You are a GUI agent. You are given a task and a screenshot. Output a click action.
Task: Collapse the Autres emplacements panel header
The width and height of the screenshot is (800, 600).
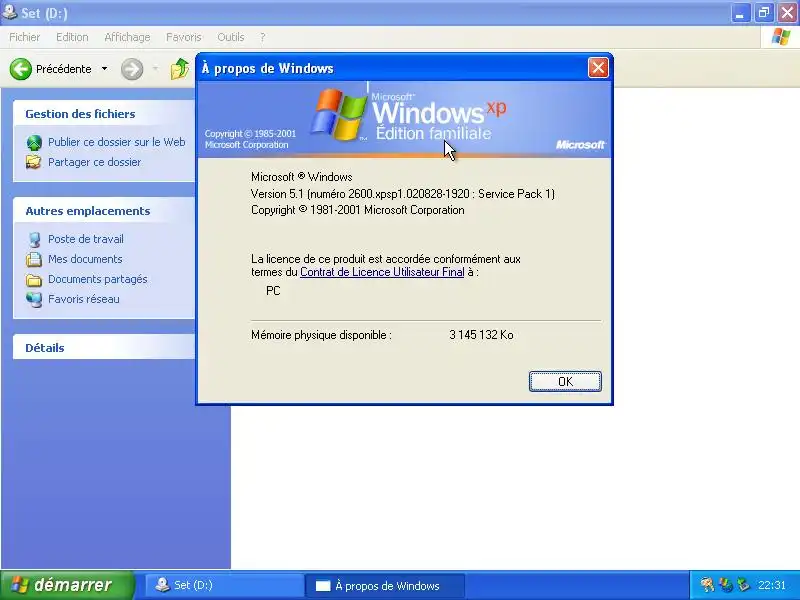click(104, 211)
